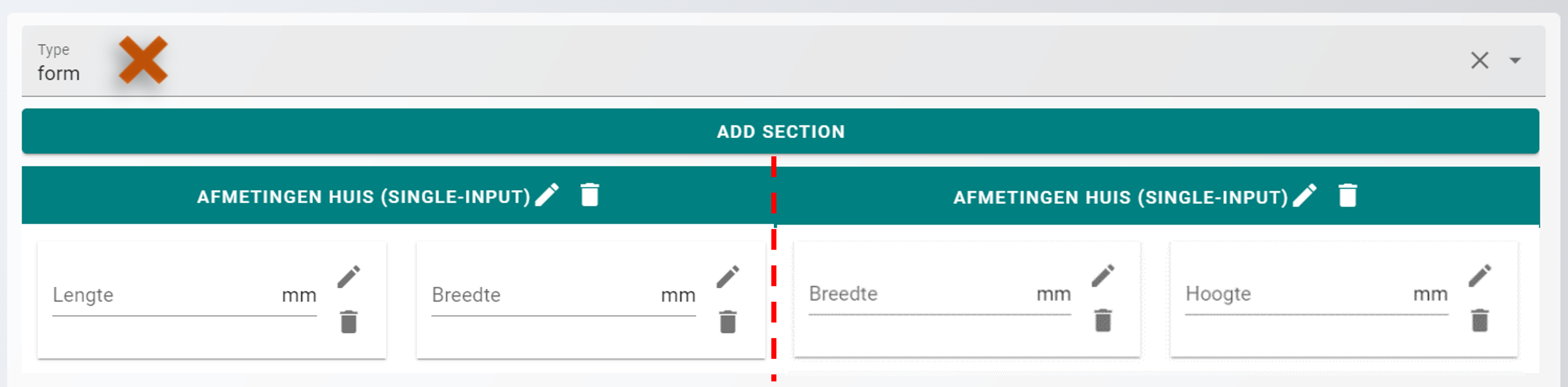
Task: Edit title of section containing Hoogte field
Action: (x=1304, y=196)
